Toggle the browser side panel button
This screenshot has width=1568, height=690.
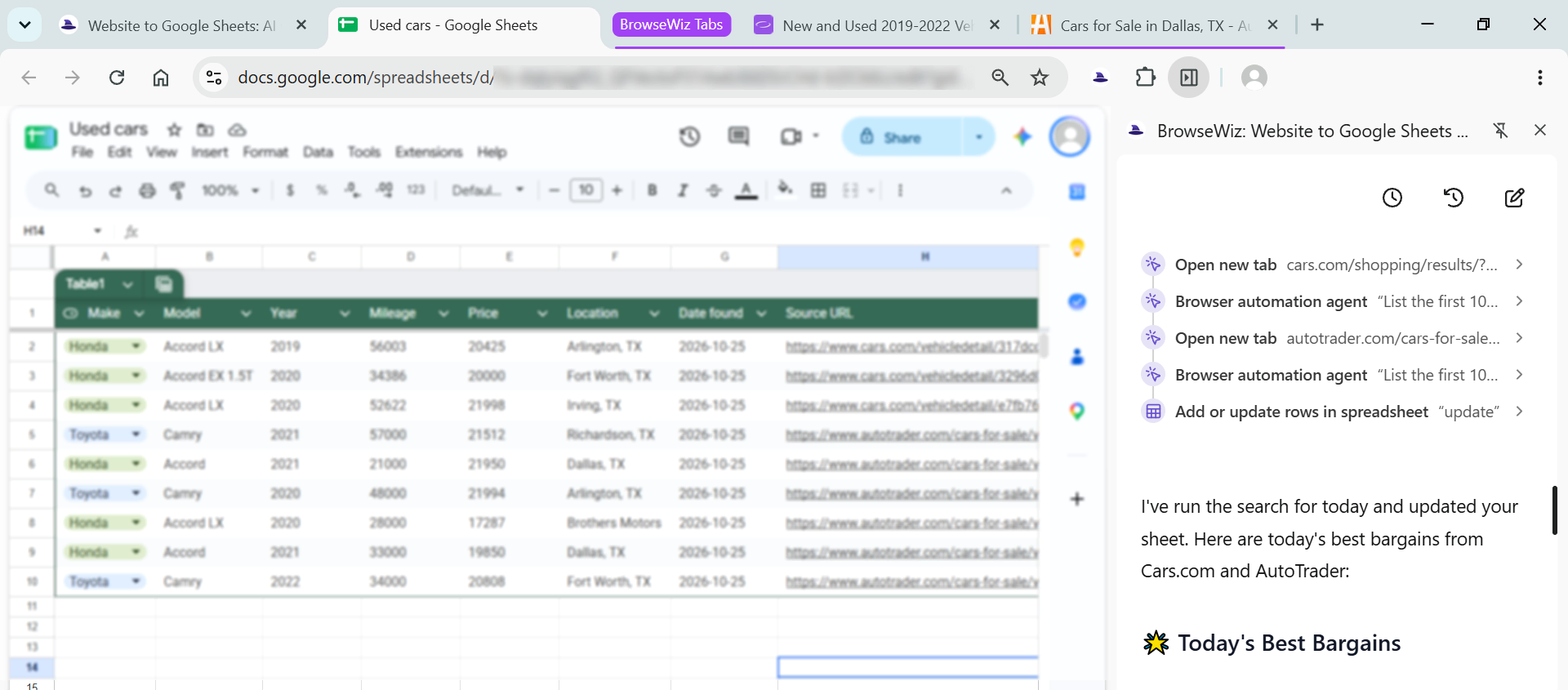pos(1189,78)
